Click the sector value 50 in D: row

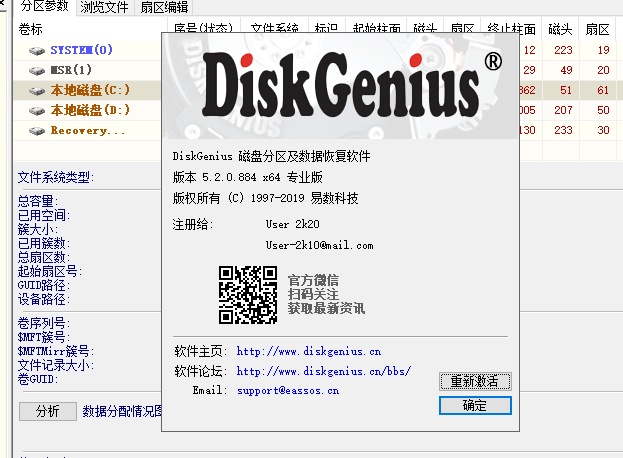[603, 110]
